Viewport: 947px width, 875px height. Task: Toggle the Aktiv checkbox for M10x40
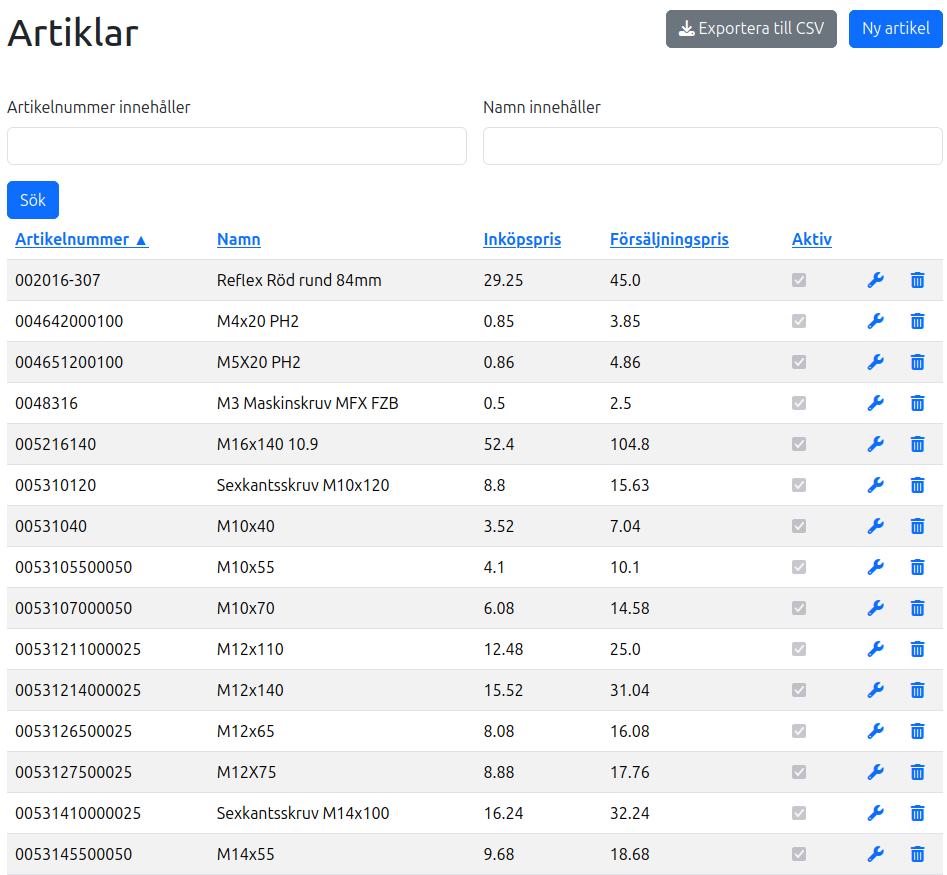pyautogui.click(x=799, y=526)
